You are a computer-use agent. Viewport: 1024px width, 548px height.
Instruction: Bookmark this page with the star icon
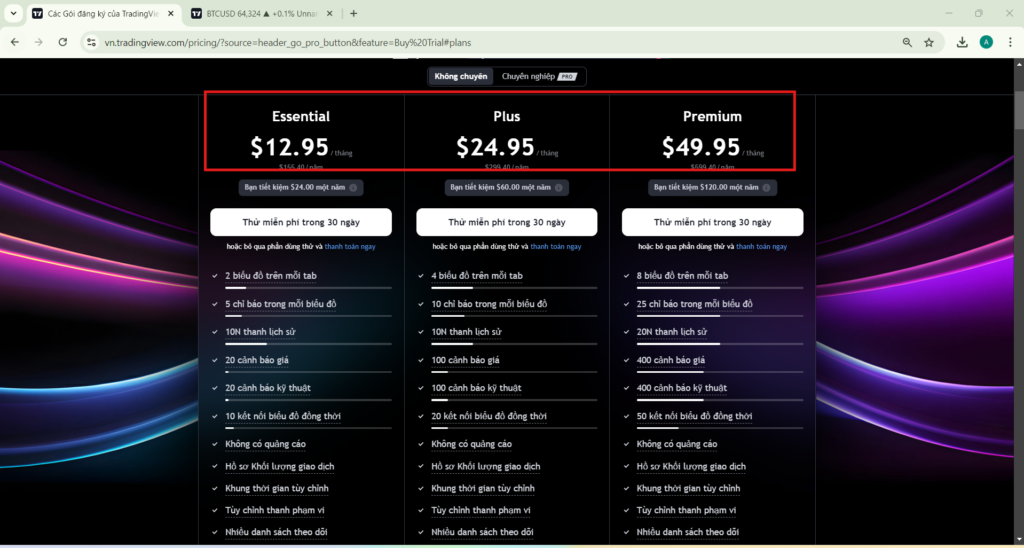point(929,42)
